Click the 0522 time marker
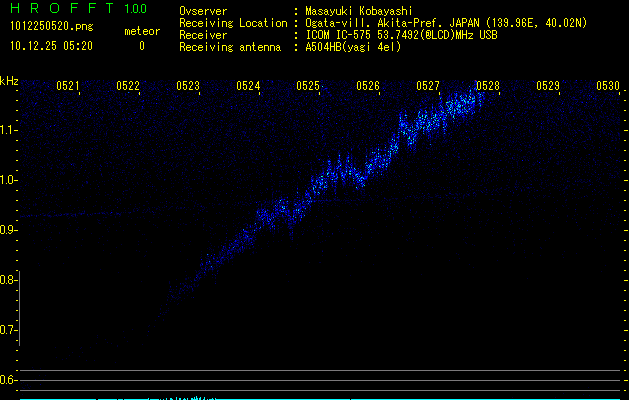The image size is (629, 400). 128,86
